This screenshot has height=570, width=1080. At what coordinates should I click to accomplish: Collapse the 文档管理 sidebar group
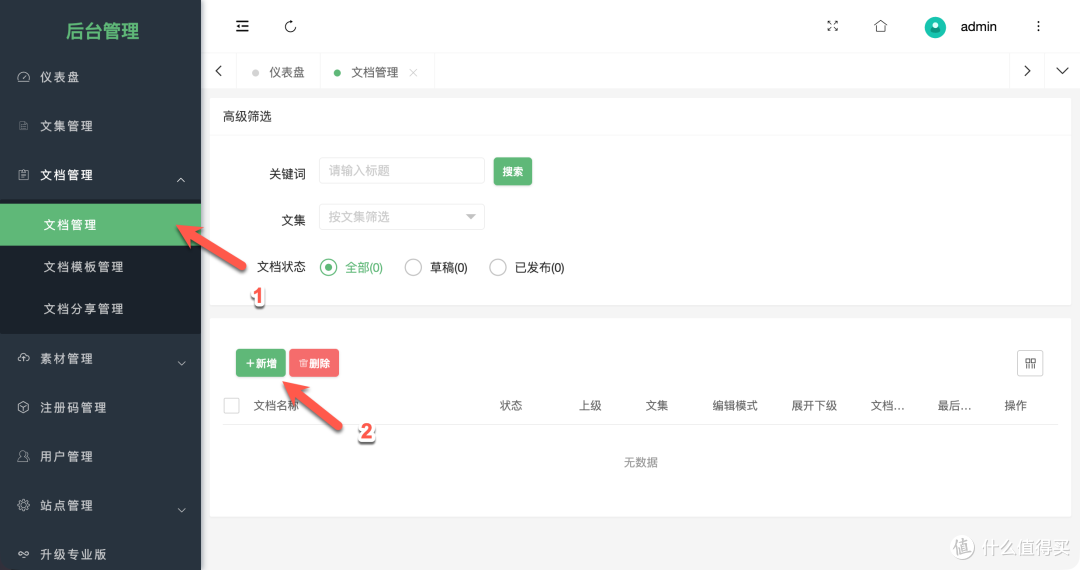point(180,180)
